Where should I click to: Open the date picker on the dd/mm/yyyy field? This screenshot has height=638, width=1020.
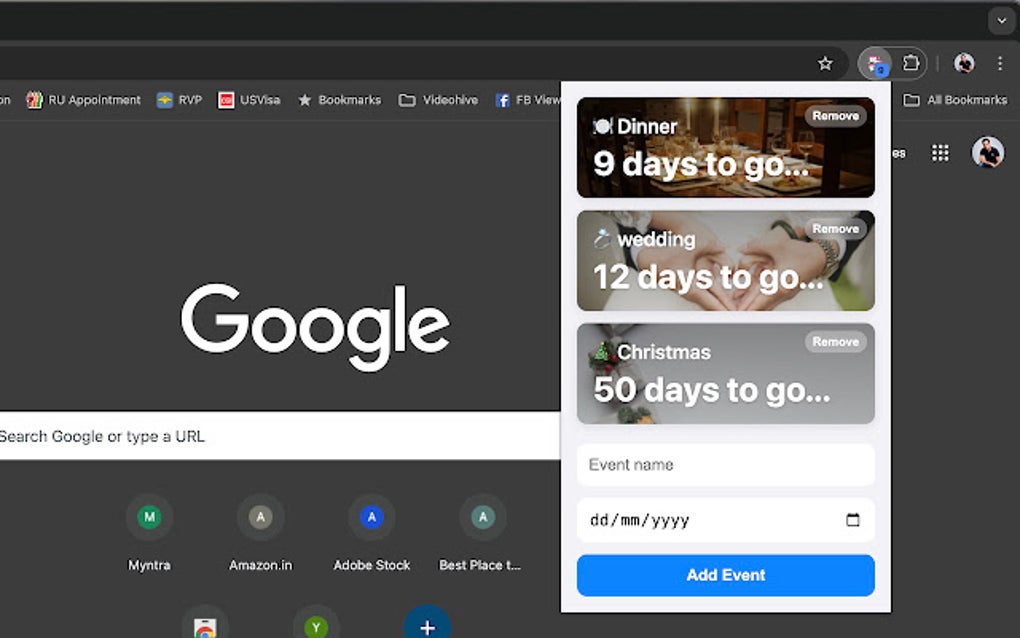coord(852,520)
